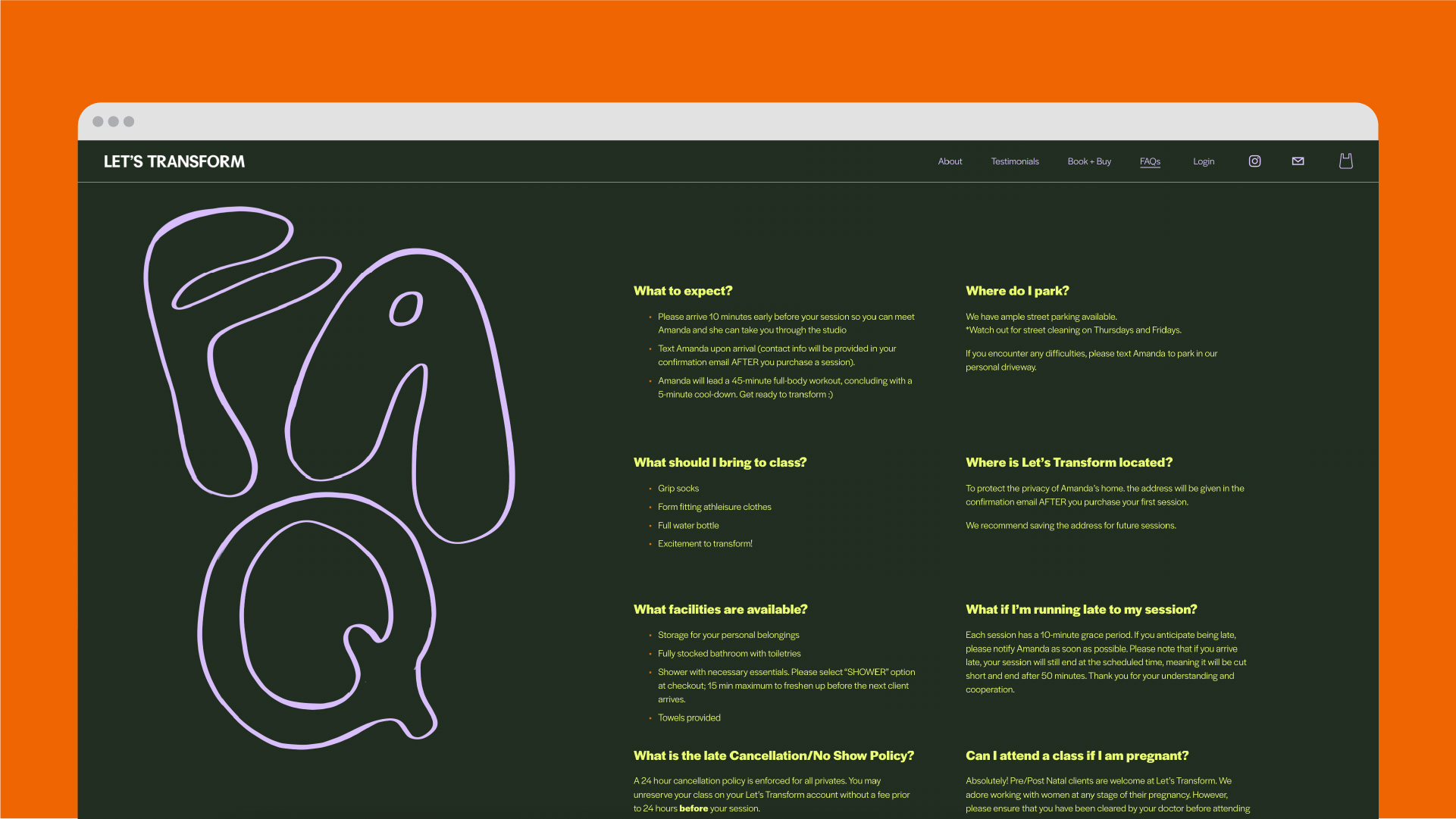Click 'What should I bring to class?' heading

719,462
